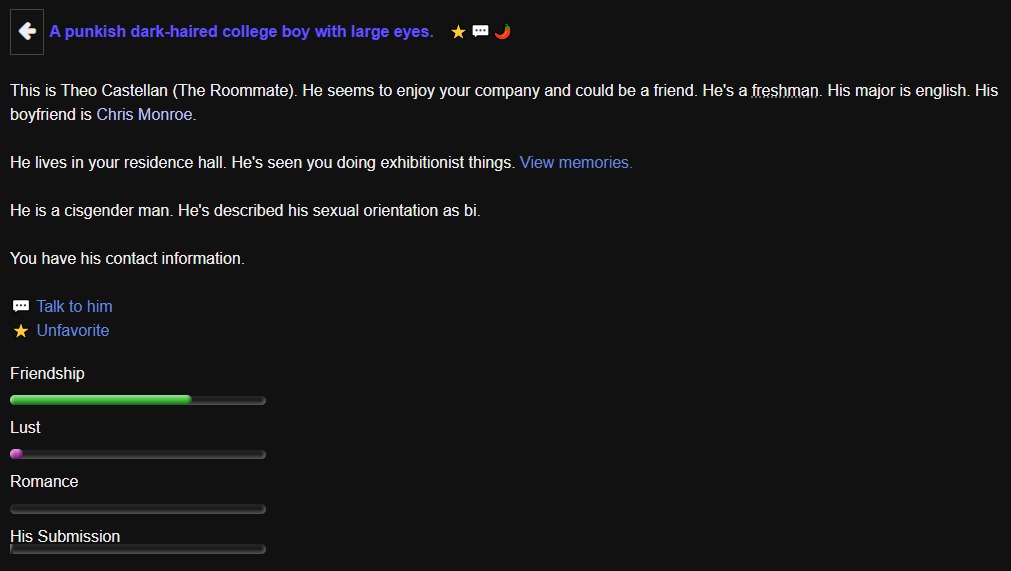
Task: Open the punkish dark-haired college boy title link
Action: [241, 32]
